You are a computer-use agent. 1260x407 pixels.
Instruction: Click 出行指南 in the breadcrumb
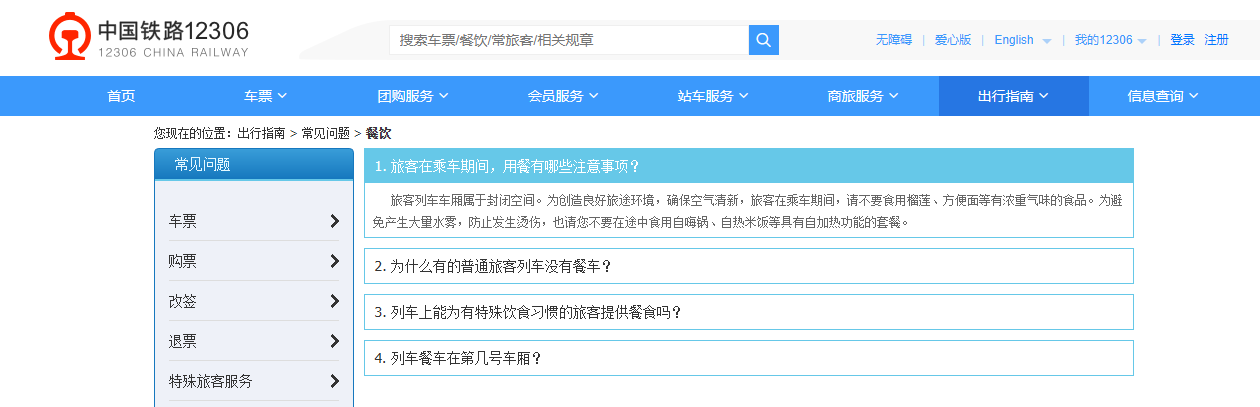[x=261, y=133]
